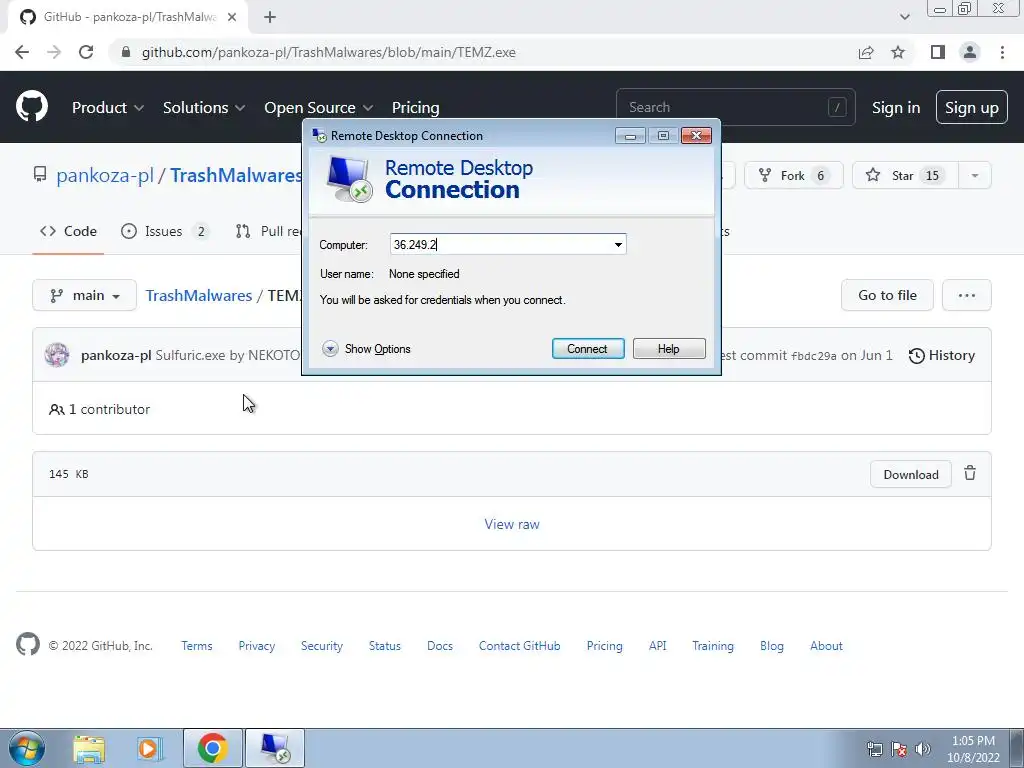Screen dimensions: 1024x768
Task: Open Terms footer link
Action: coord(197,645)
